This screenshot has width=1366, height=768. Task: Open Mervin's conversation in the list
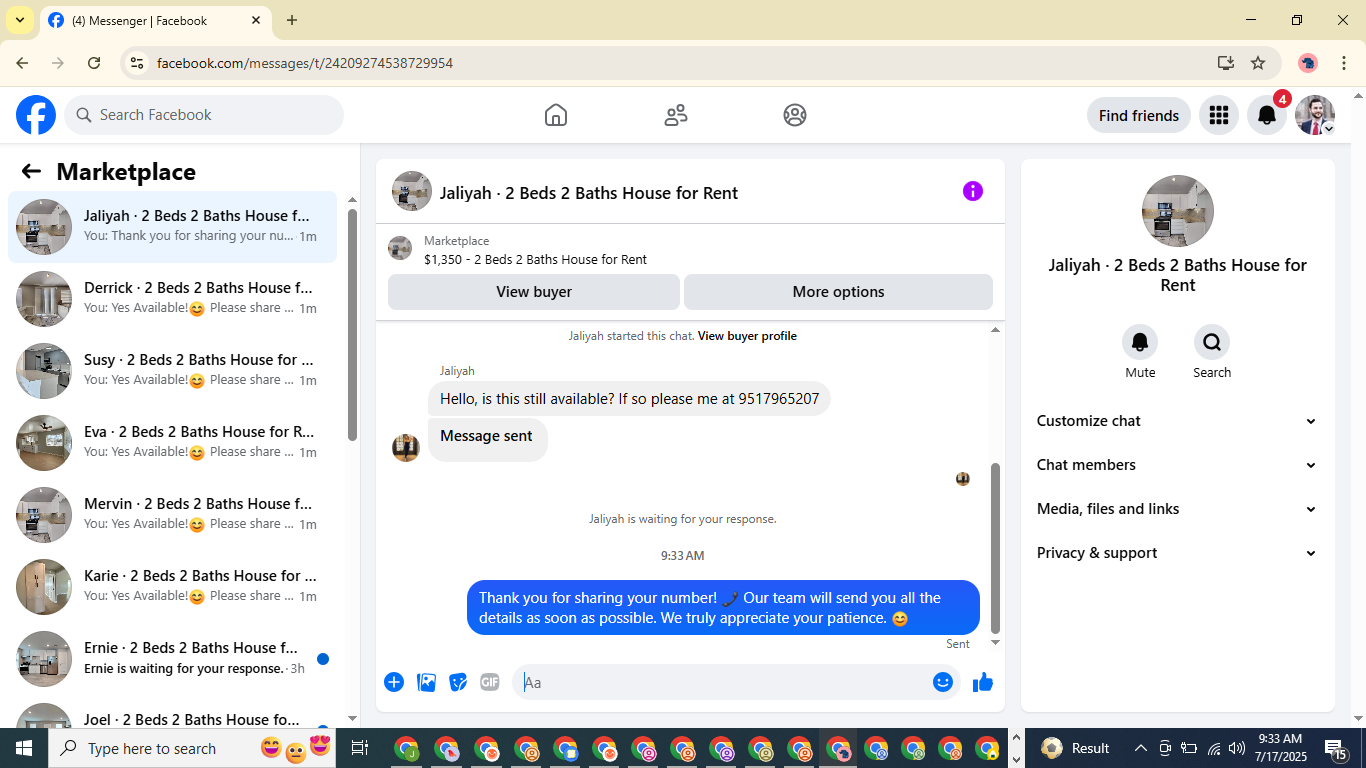(172, 515)
